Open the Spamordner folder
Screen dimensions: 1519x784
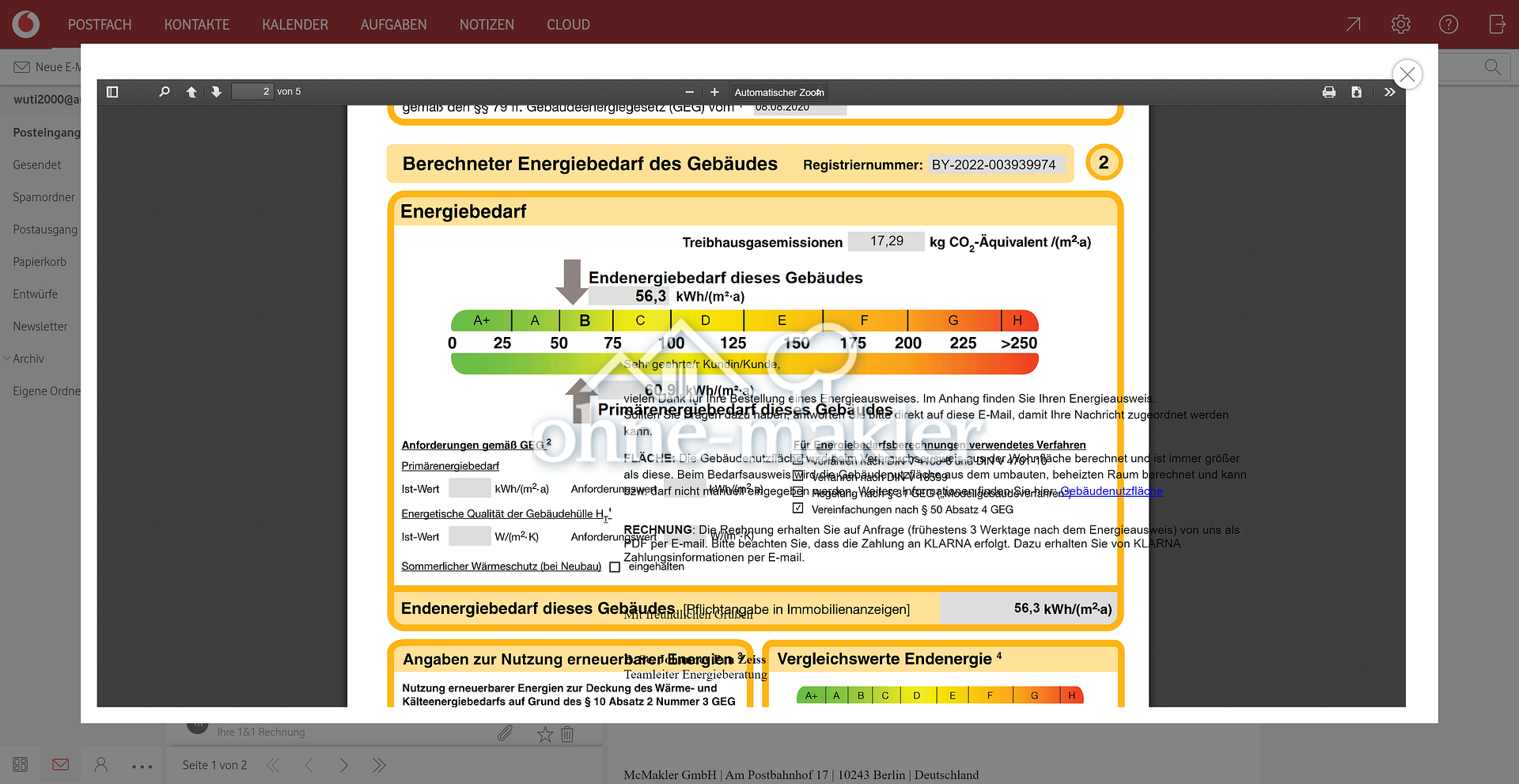click(44, 197)
